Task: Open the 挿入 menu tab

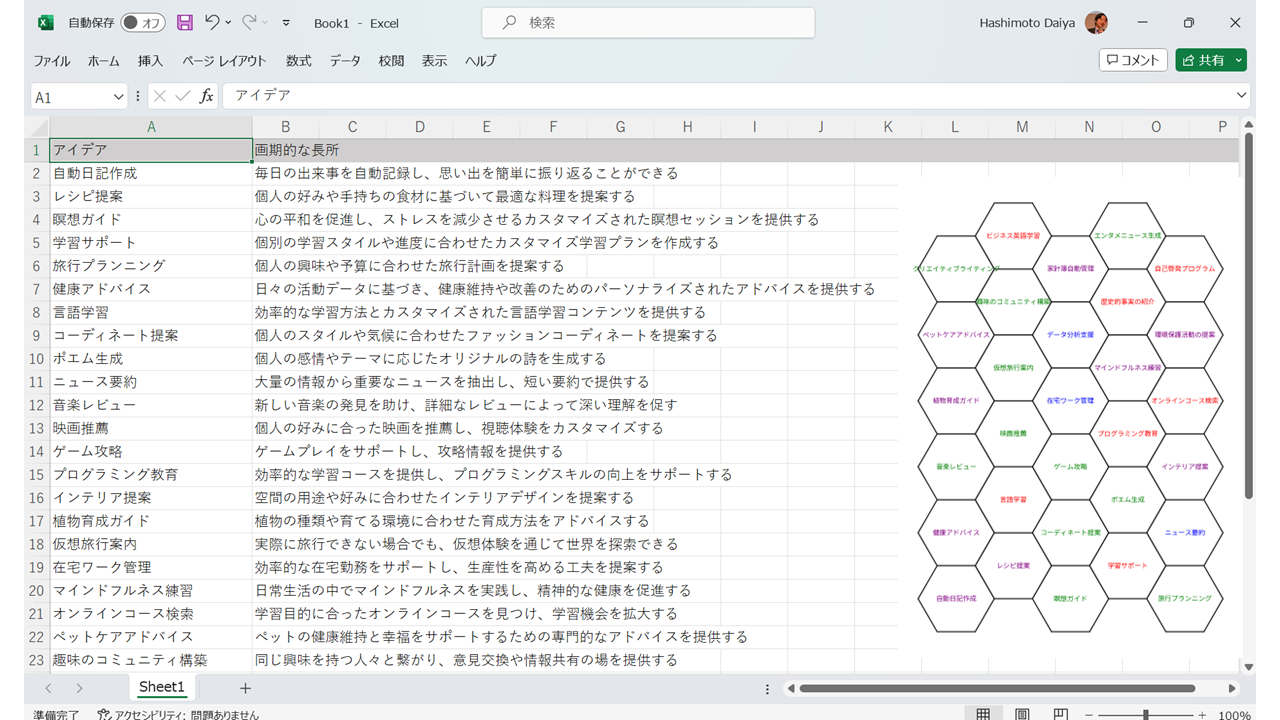Action: (150, 61)
